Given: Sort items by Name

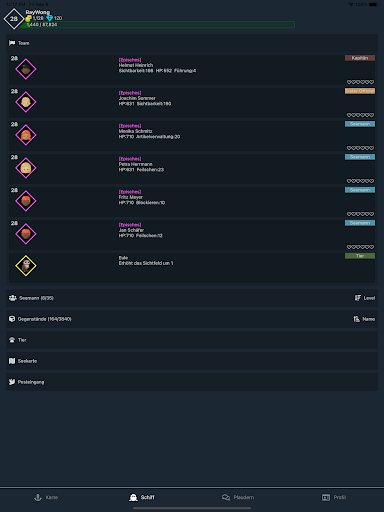Looking at the screenshot, I should tap(364, 319).
